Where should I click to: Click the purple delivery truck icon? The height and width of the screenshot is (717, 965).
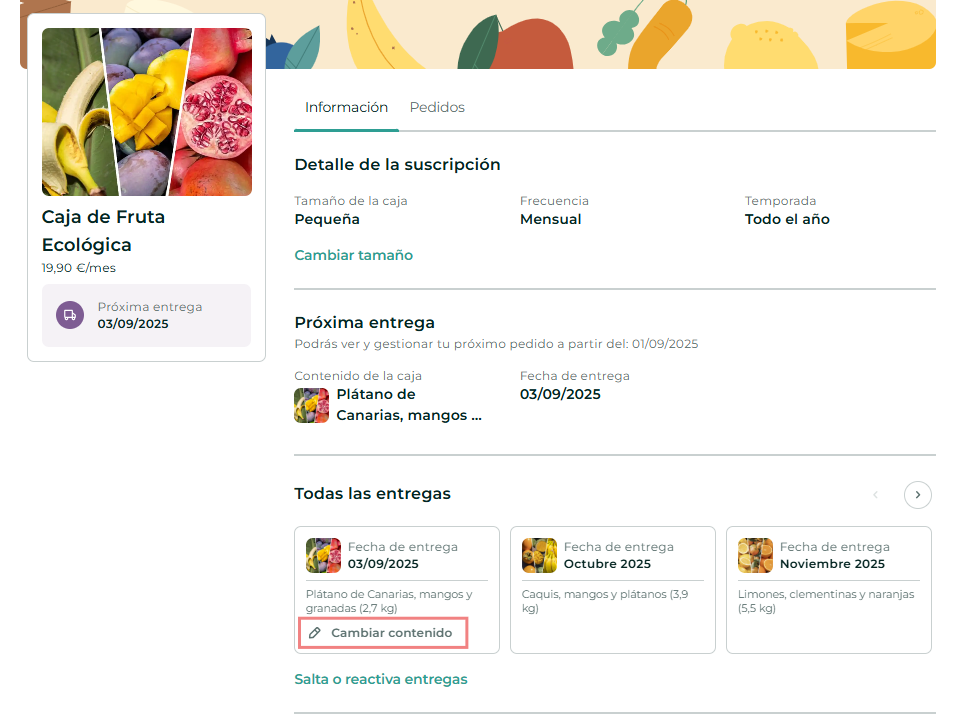pyautogui.click(x=70, y=315)
